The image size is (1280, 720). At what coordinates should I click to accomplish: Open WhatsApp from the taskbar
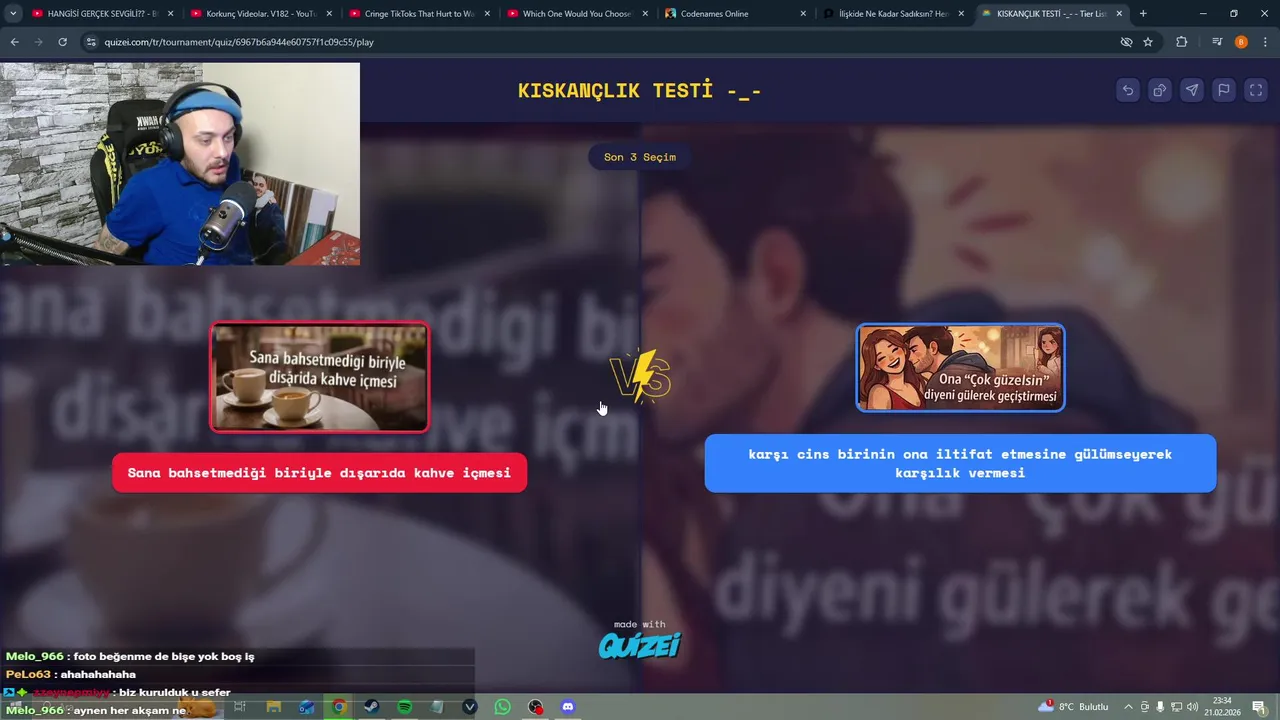click(x=502, y=707)
